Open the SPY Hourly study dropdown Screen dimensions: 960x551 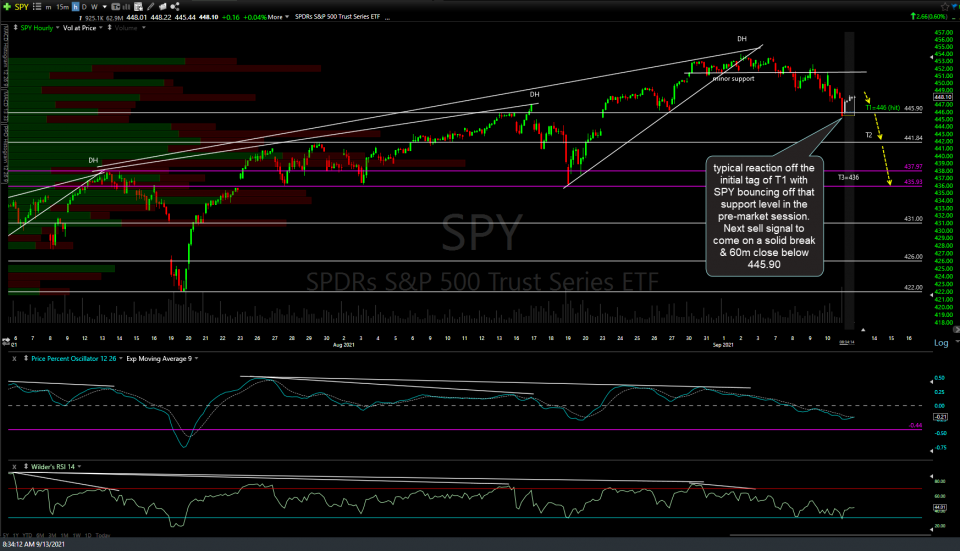pos(58,28)
